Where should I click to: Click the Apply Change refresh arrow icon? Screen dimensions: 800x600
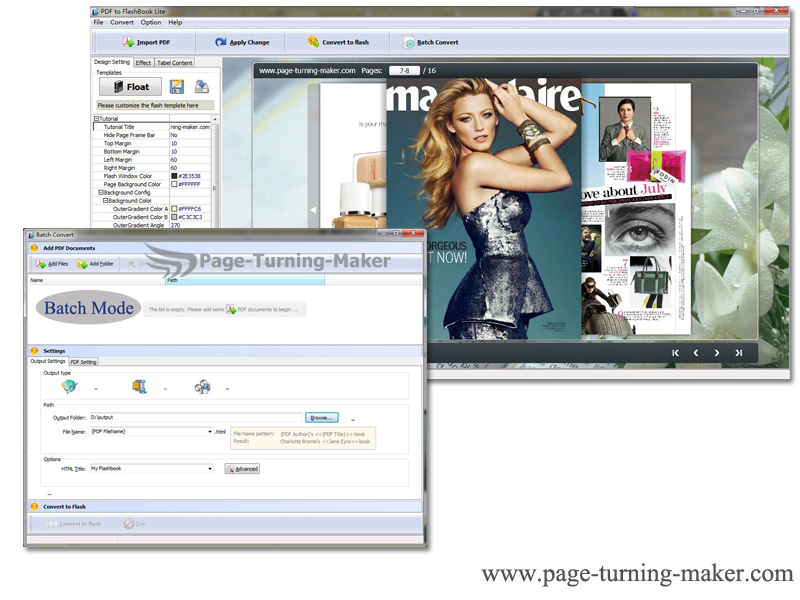tap(220, 42)
